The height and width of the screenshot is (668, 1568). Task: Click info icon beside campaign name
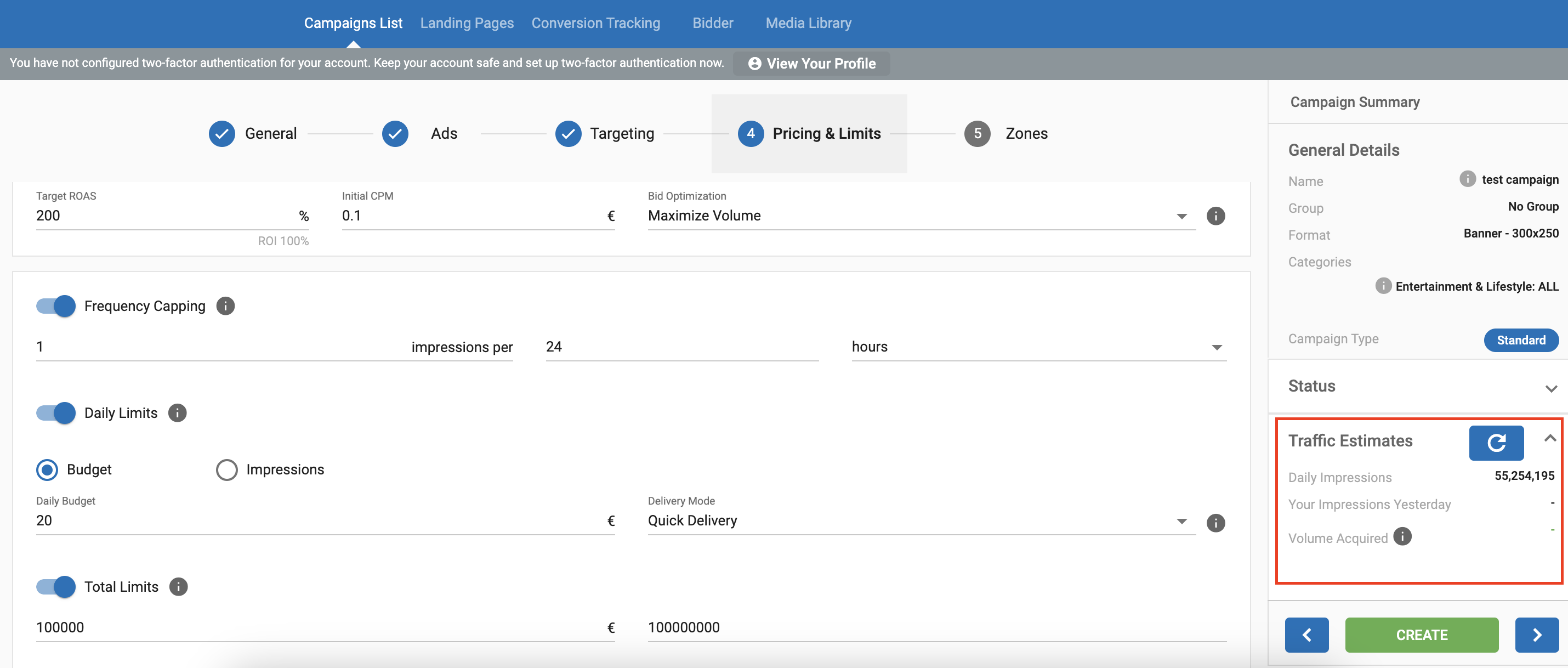[1467, 179]
